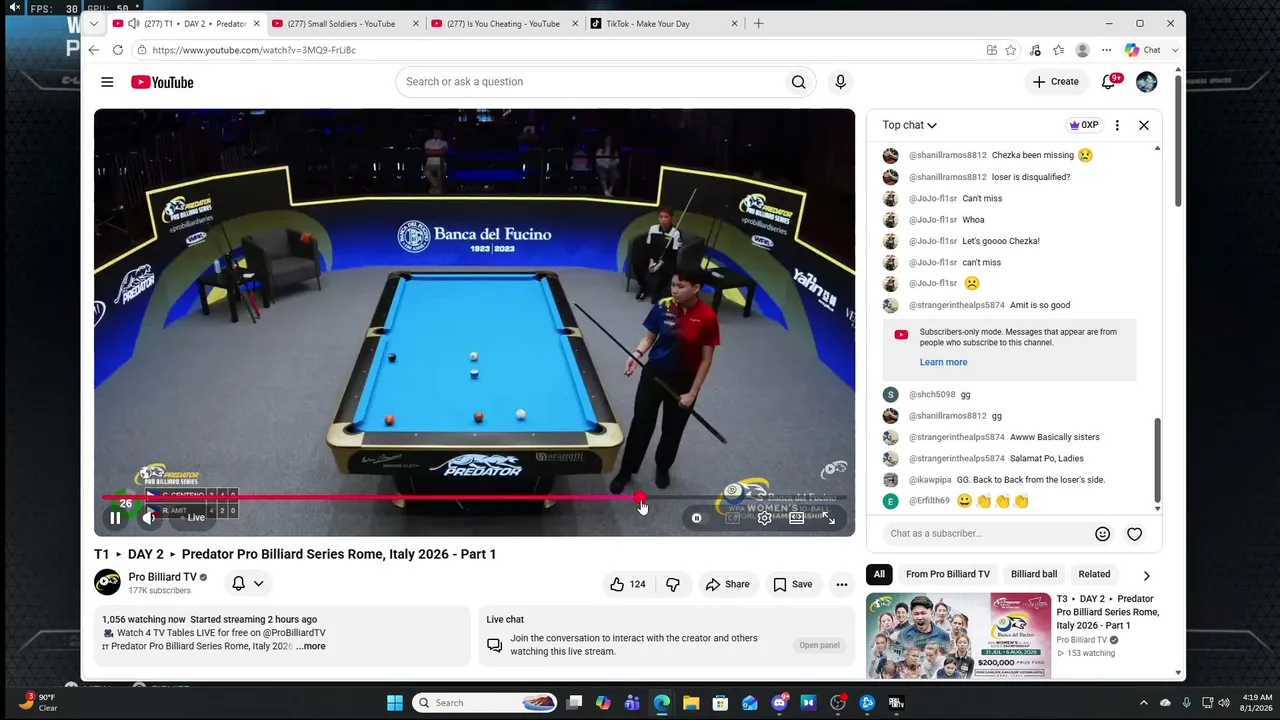Image resolution: width=1280 pixels, height=720 pixels.
Task: Save the video to a playlist
Action: tap(792, 584)
